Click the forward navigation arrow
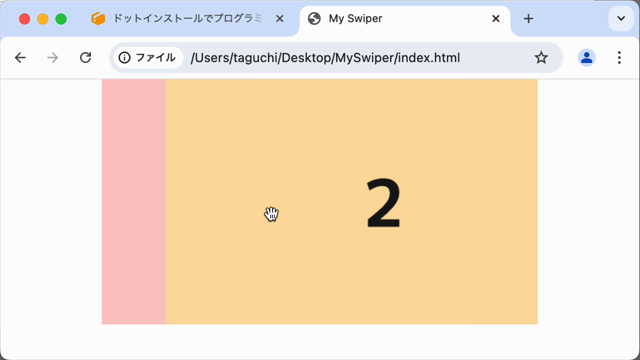 point(52,58)
